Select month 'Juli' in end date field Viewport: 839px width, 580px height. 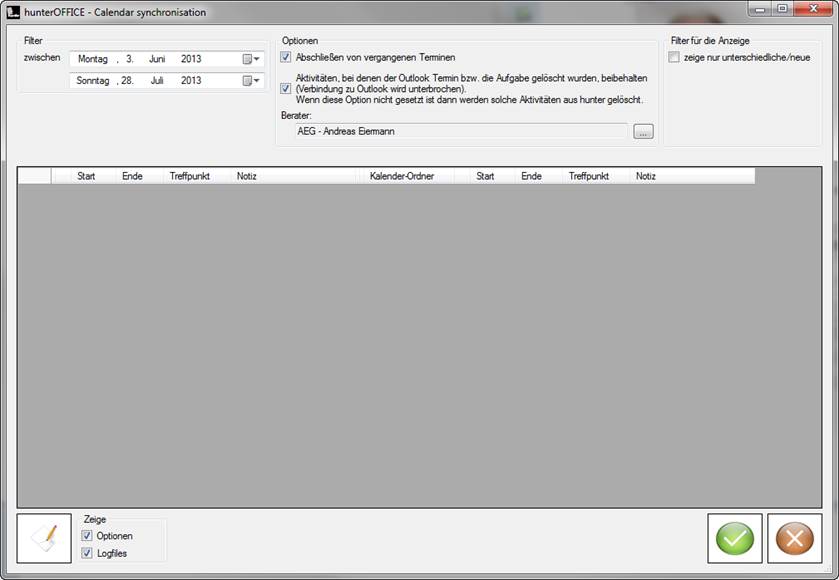(157, 81)
